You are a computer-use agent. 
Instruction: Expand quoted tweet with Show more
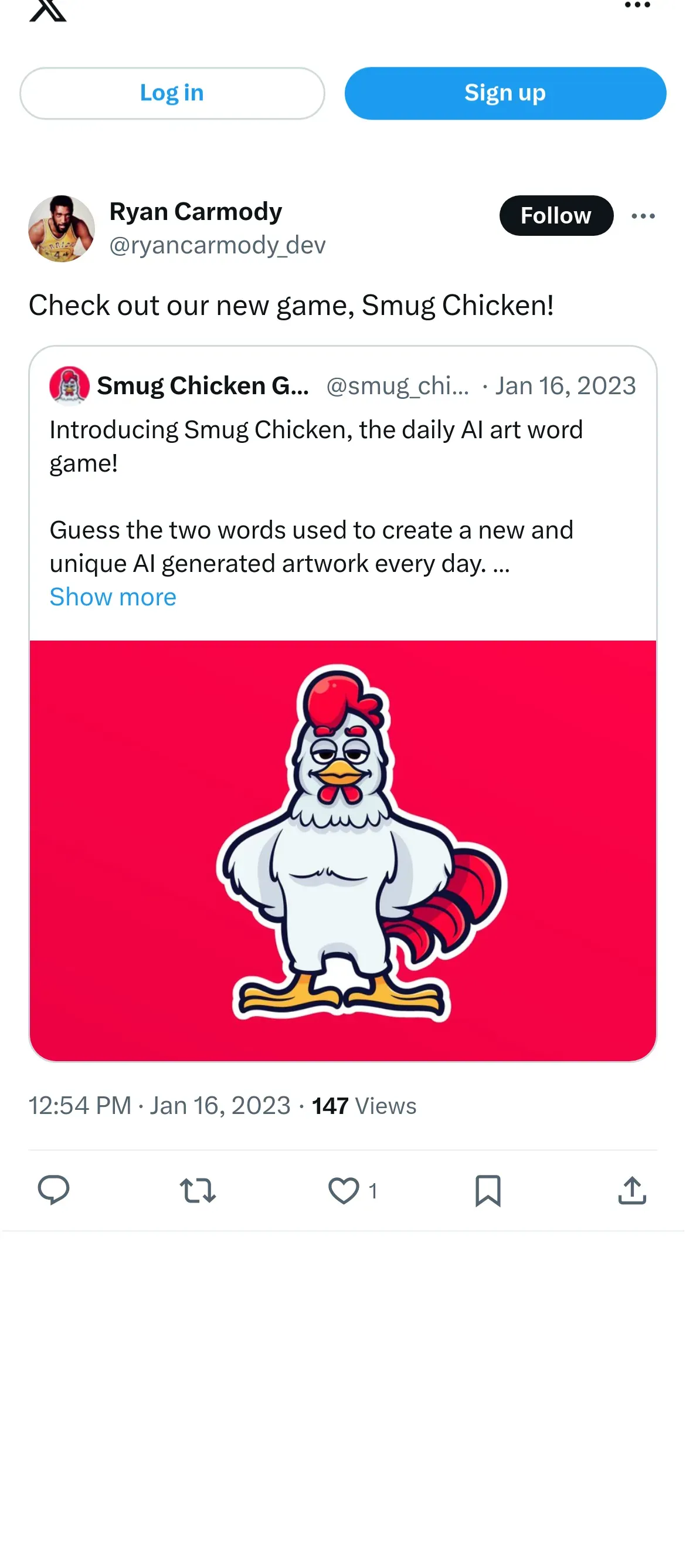point(113,597)
